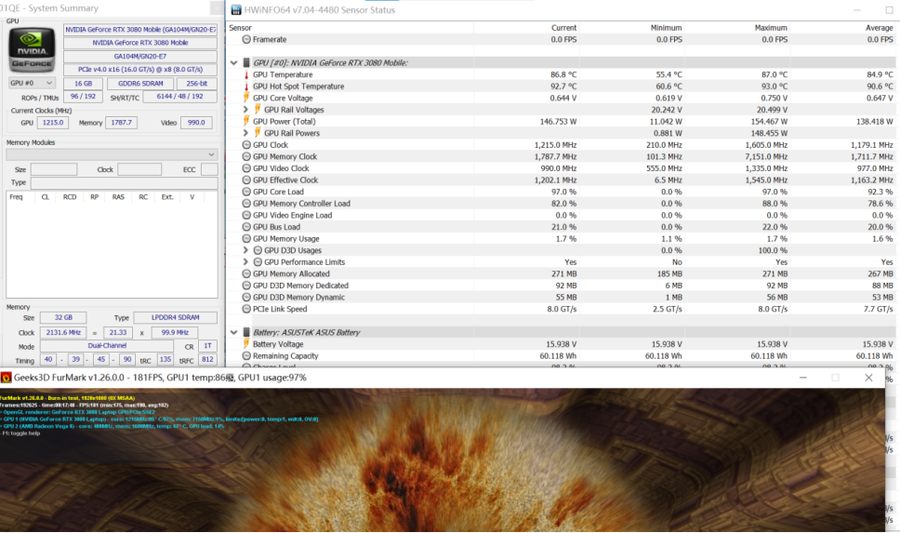Click the GPU Core Voltage lightning icon

click(246, 98)
